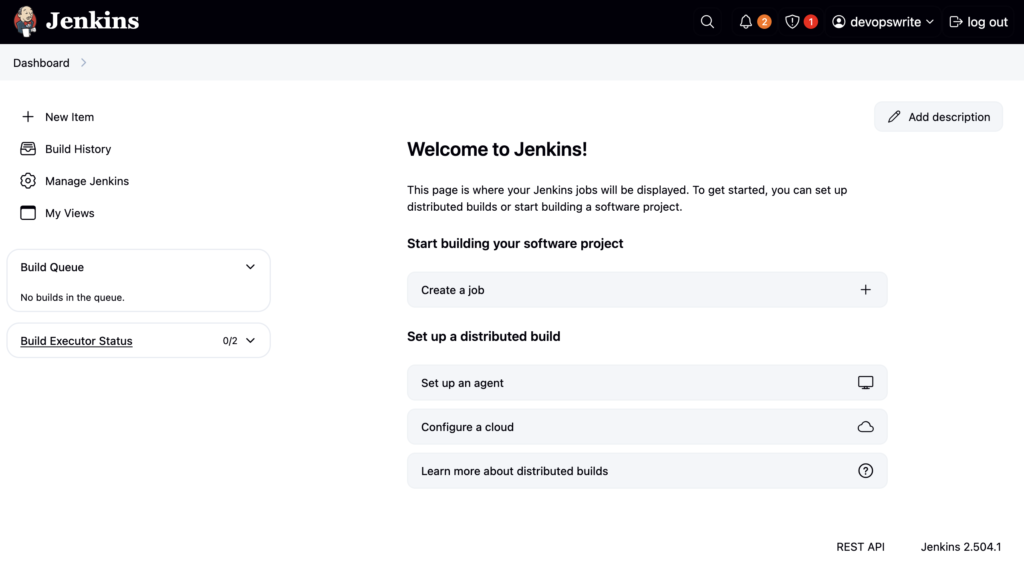Screen dimensions: 1024x572
Task: Open Learn more about distributed builds
Action: click(x=647, y=471)
